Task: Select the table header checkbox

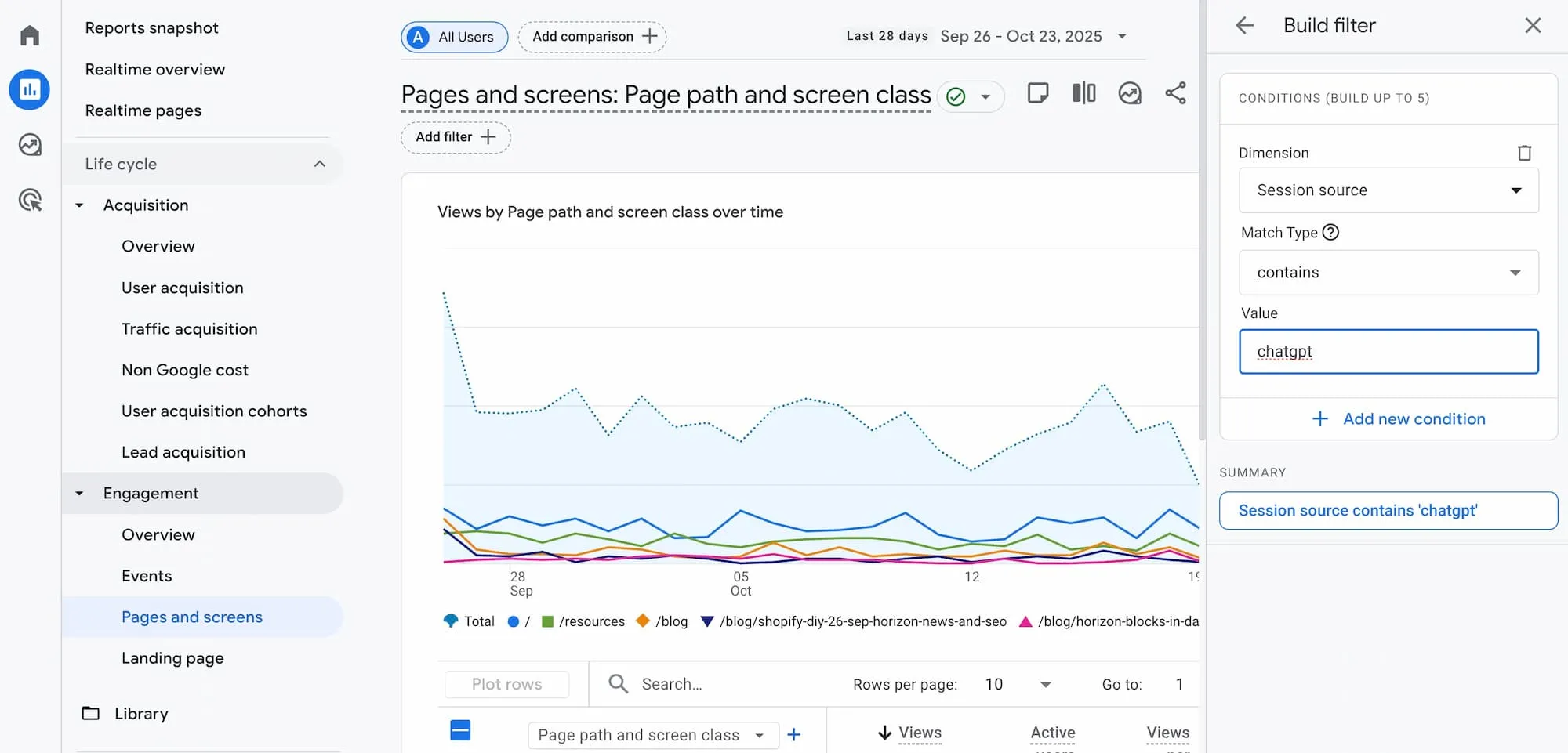Action: tap(460, 729)
